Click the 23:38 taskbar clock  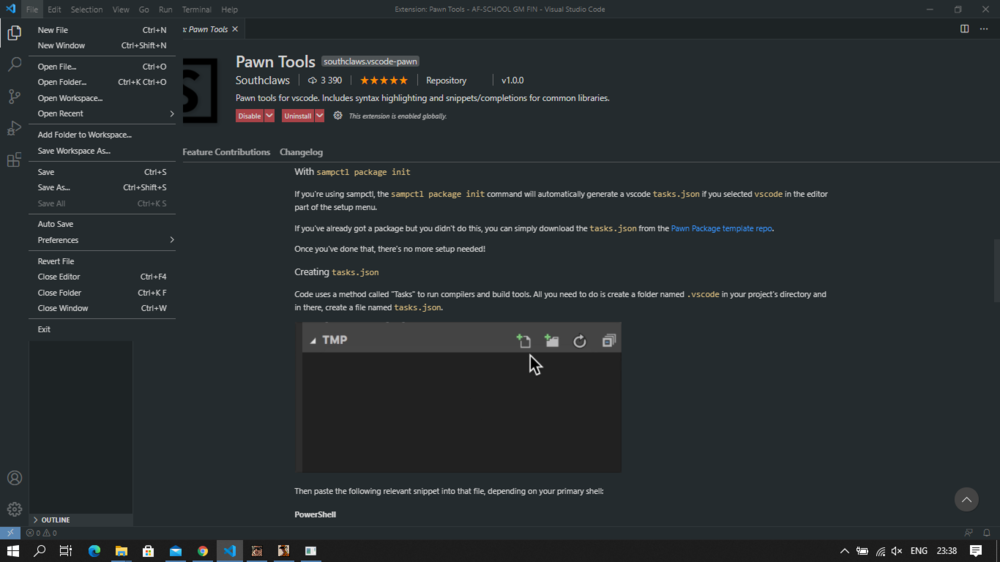point(946,551)
